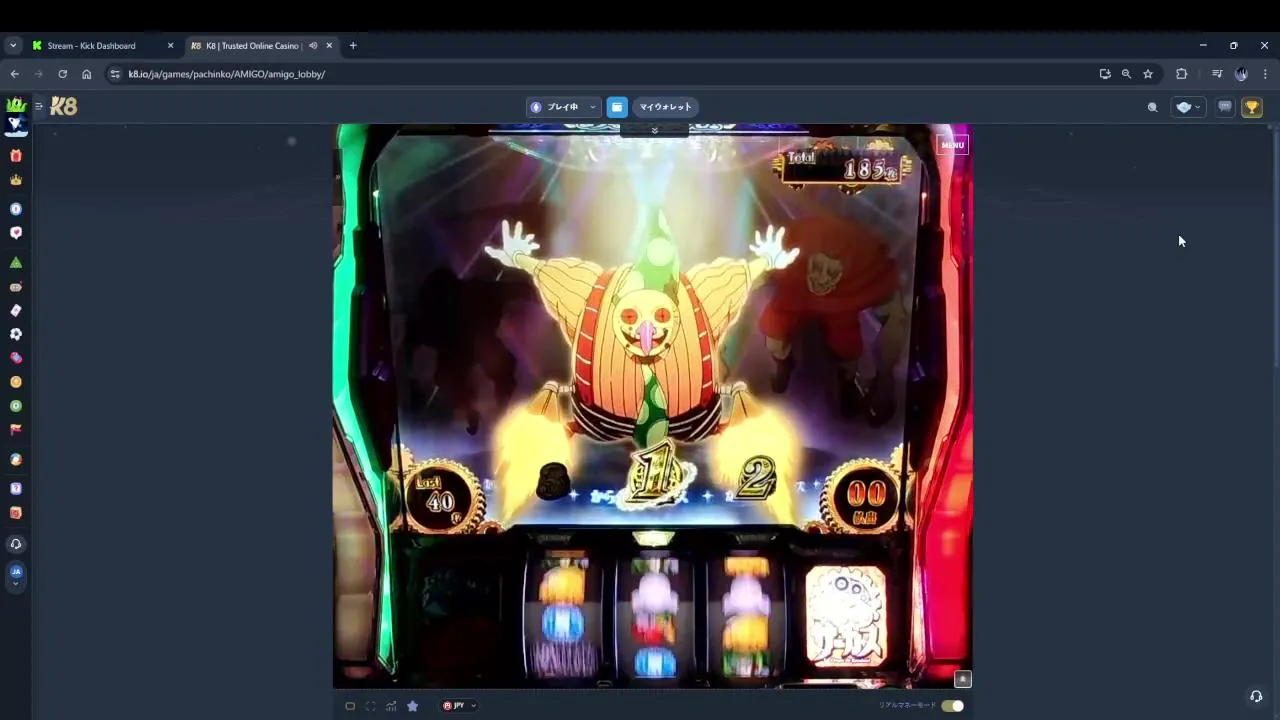The image size is (1280, 720).
Task: Open the green ring sidebar icon
Action: click(x=15, y=406)
